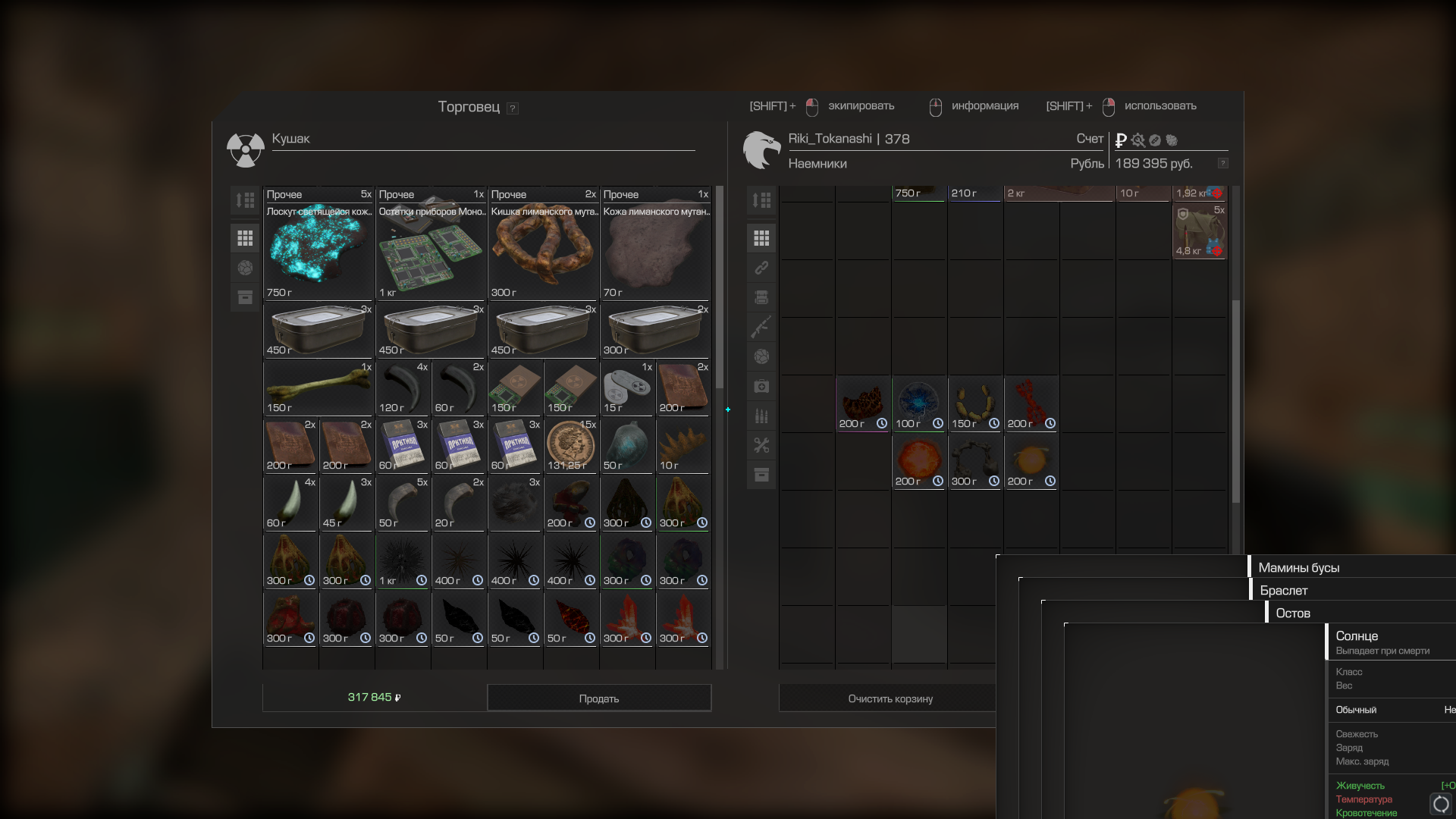Sort the player inventory list
Screen dimensions: 1456x819
click(x=761, y=200)
